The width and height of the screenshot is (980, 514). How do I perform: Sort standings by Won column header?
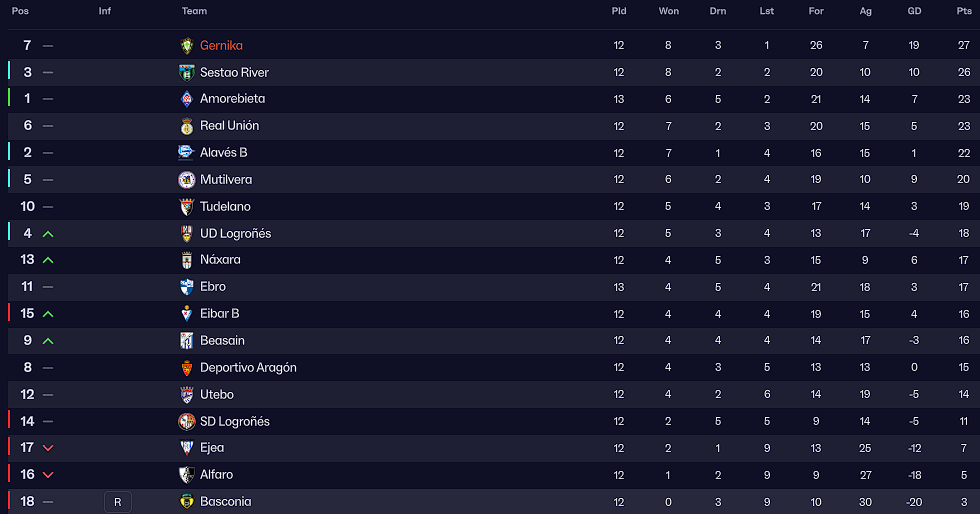tap(668, 11)
